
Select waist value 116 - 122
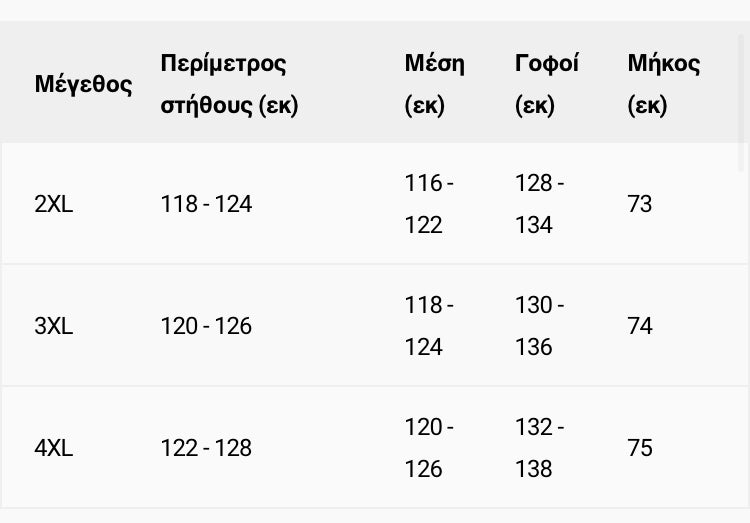[x=429, y=204]
